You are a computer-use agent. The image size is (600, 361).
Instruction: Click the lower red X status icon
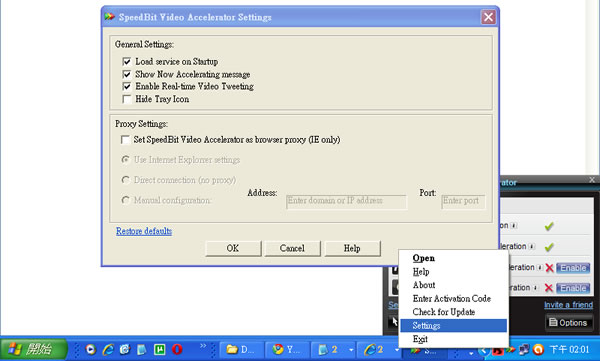[x=549, y=288]
